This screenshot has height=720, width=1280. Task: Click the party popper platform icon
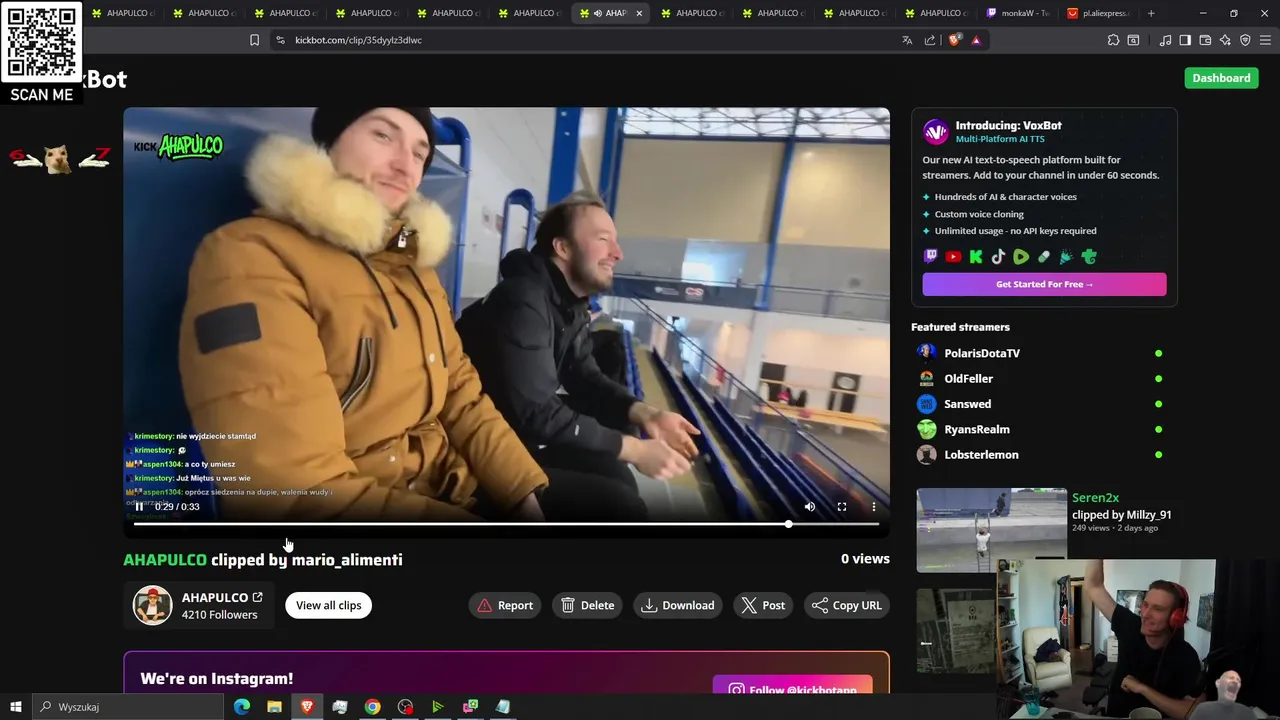point(1066,257)
